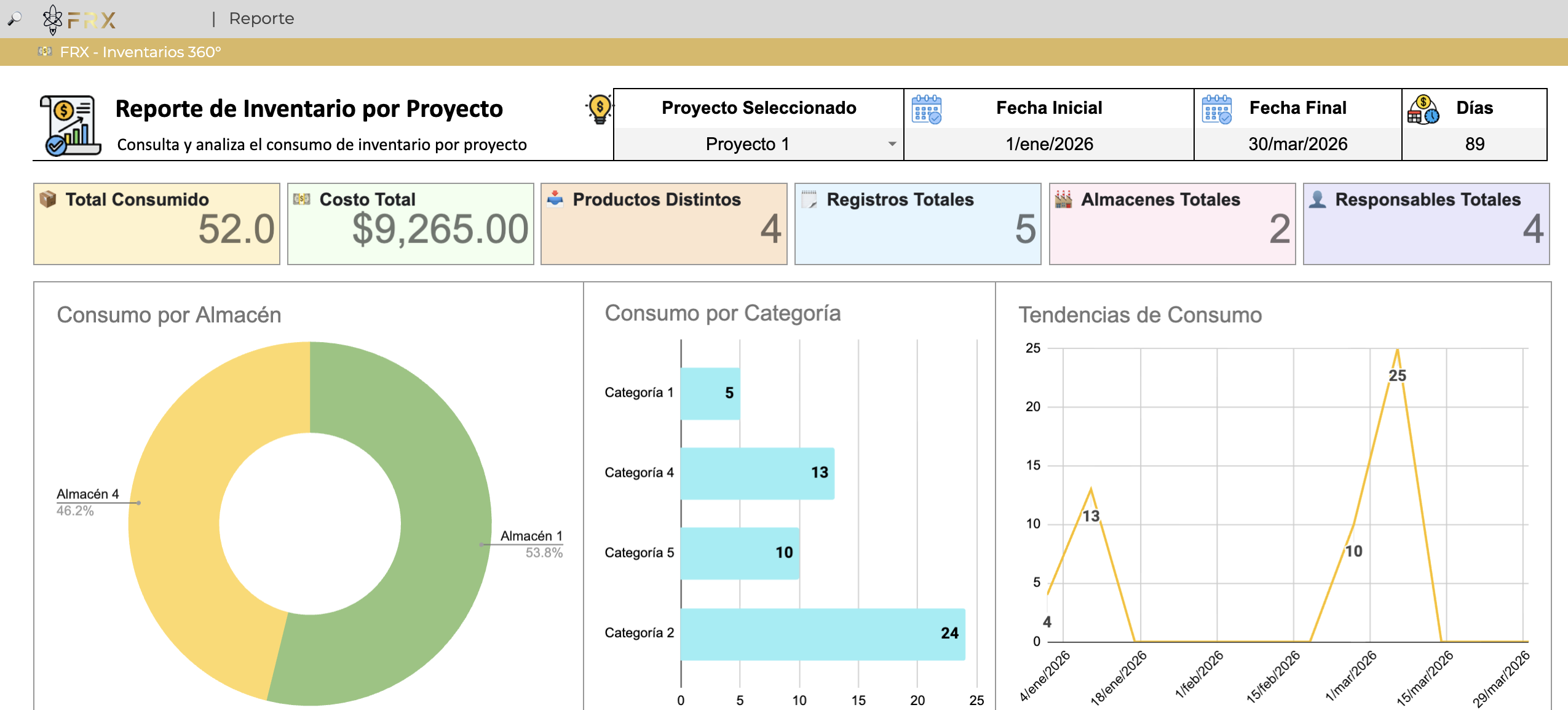Click the peak point labeled 25 on trend line
The width and height of the screenshot is (1568, 710).
[x=1397, y=349]
